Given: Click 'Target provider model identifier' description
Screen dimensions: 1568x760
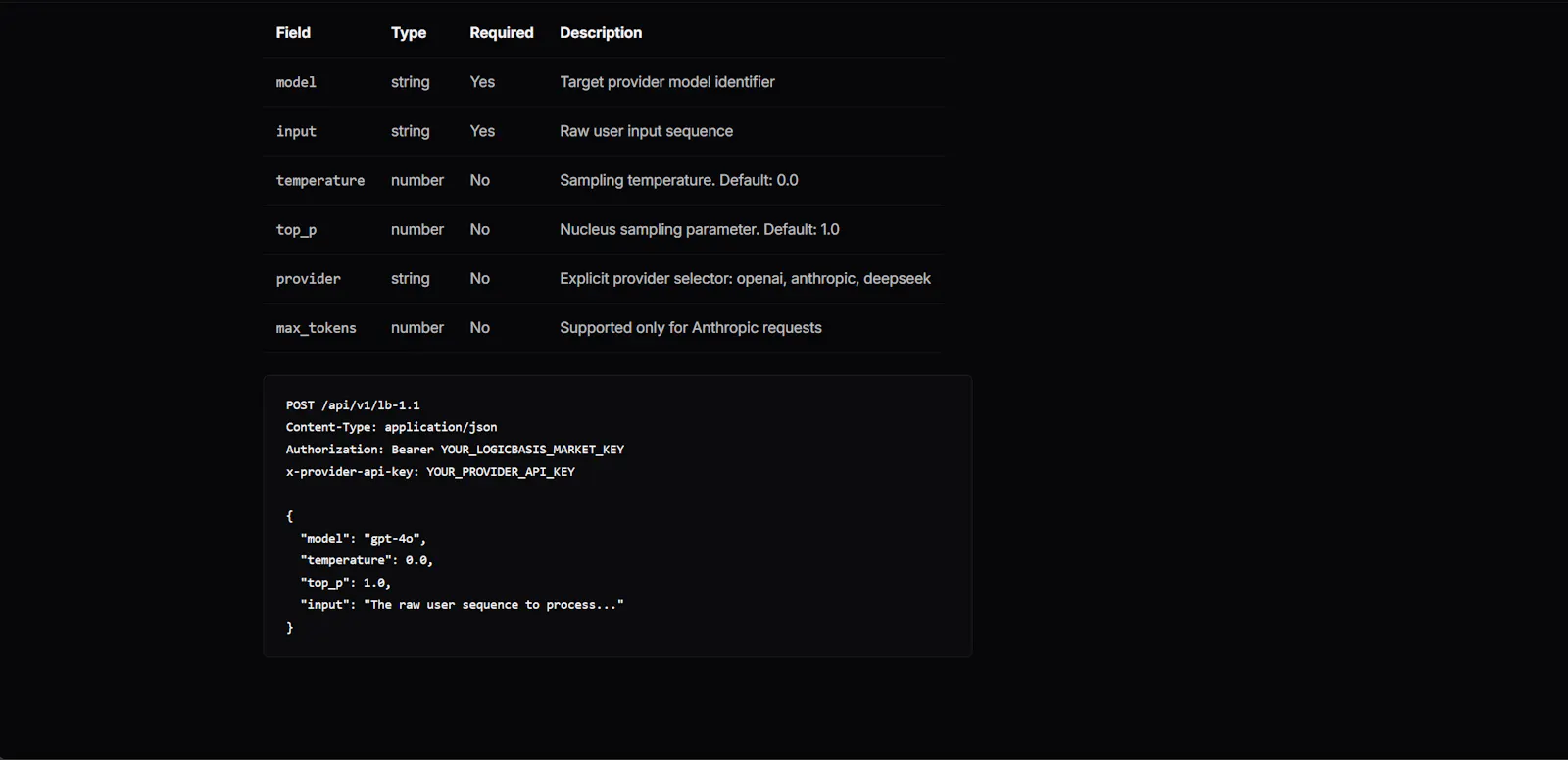Looking at the screenshot, I should coord(667,82).
